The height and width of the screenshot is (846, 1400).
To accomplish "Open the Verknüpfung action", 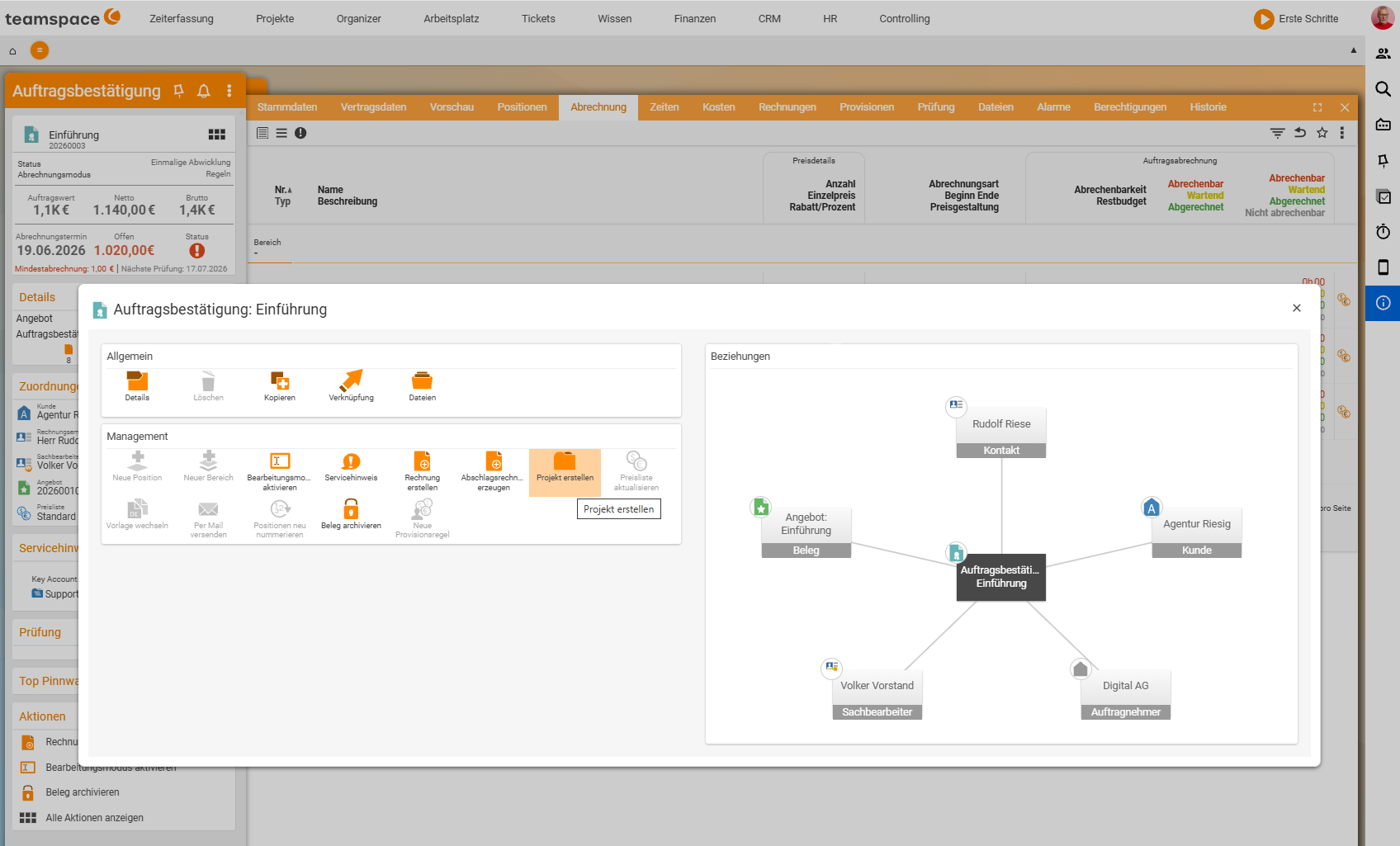I will pyautogui.click(x=351, y=386).
